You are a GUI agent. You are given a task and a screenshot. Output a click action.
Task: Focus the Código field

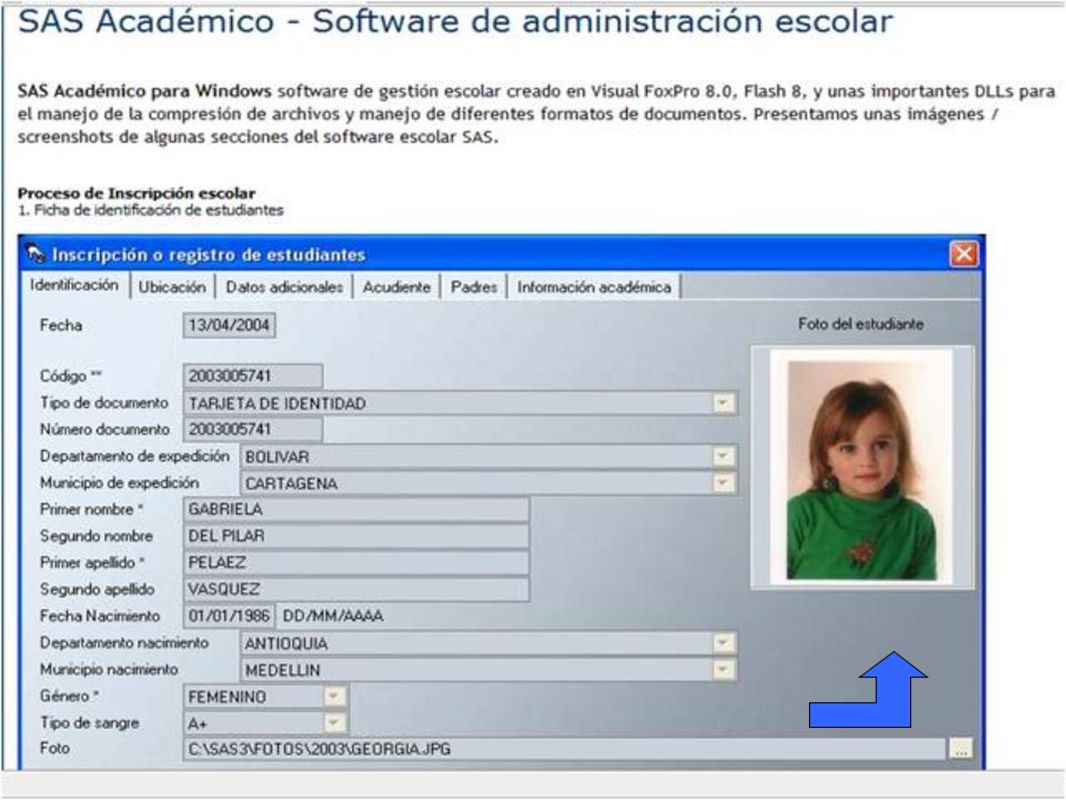[253, 376]
